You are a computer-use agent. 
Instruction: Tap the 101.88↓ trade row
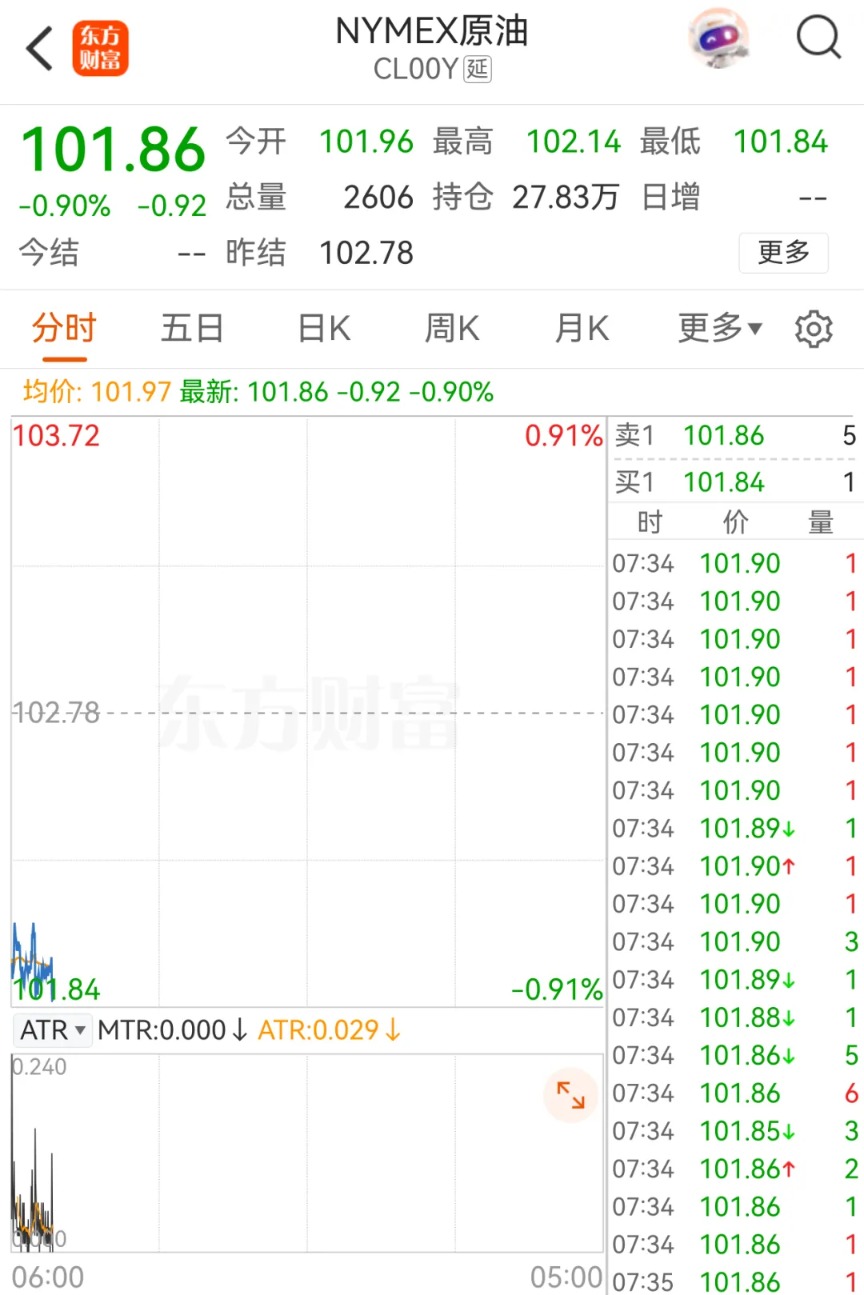coord(736,1017)
